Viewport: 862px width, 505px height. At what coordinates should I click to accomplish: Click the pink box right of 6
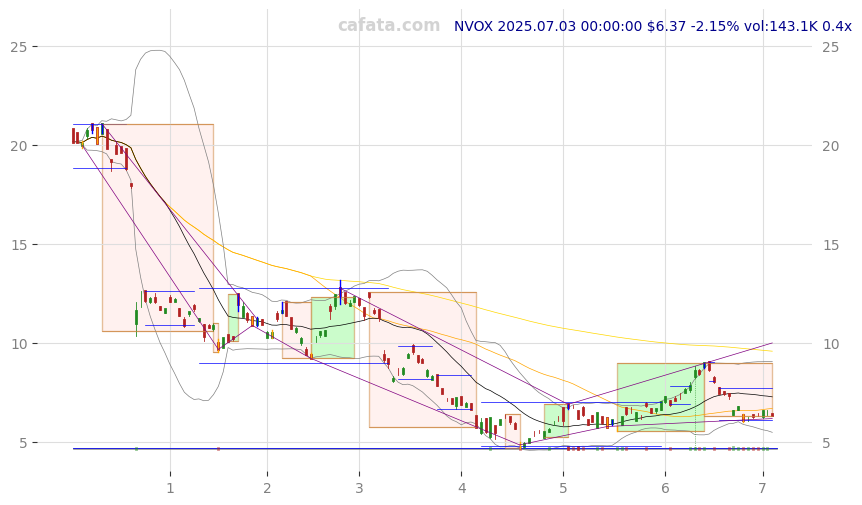[x=738, y=392]
